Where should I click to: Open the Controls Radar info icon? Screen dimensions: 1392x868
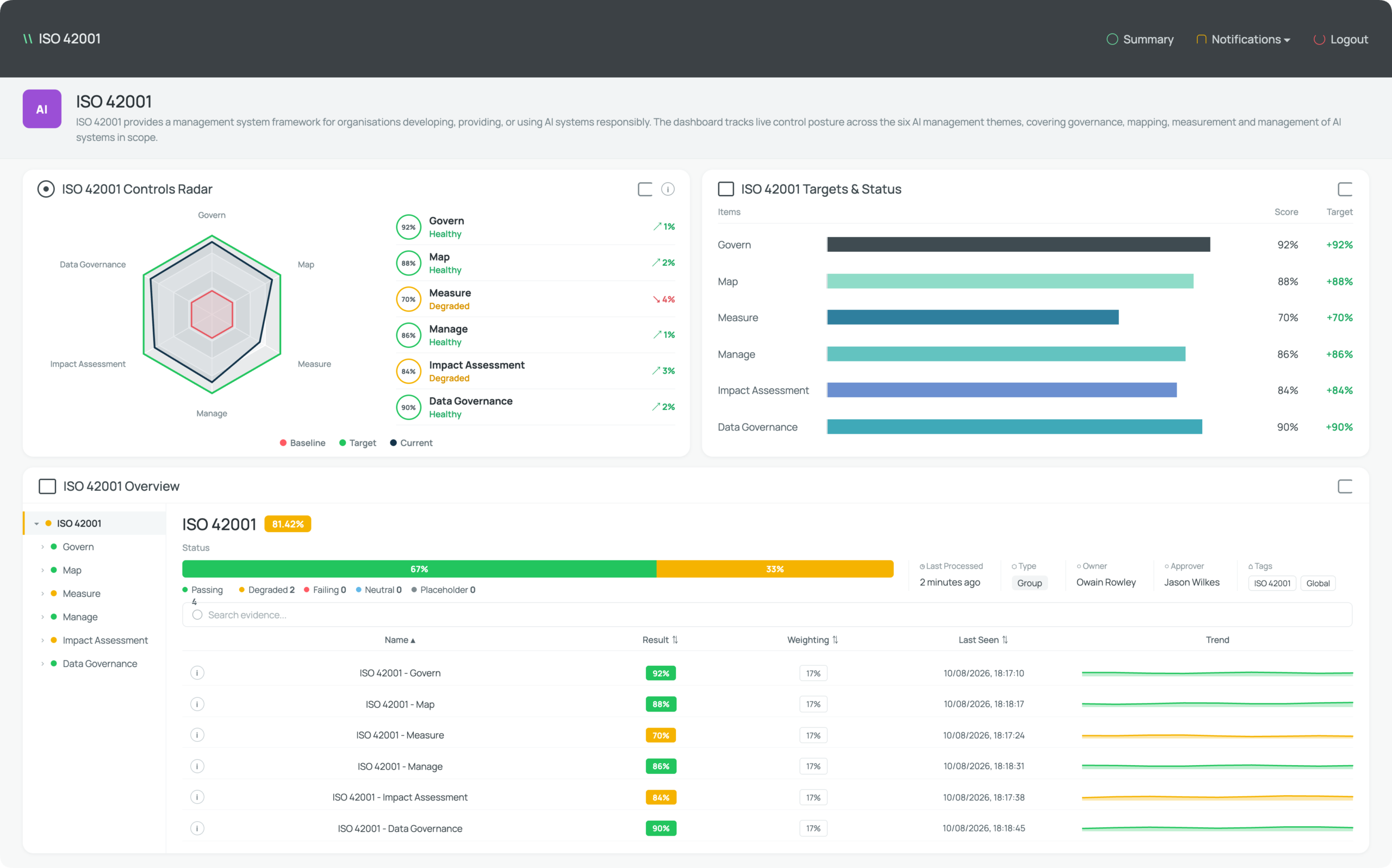coord(668,189)
